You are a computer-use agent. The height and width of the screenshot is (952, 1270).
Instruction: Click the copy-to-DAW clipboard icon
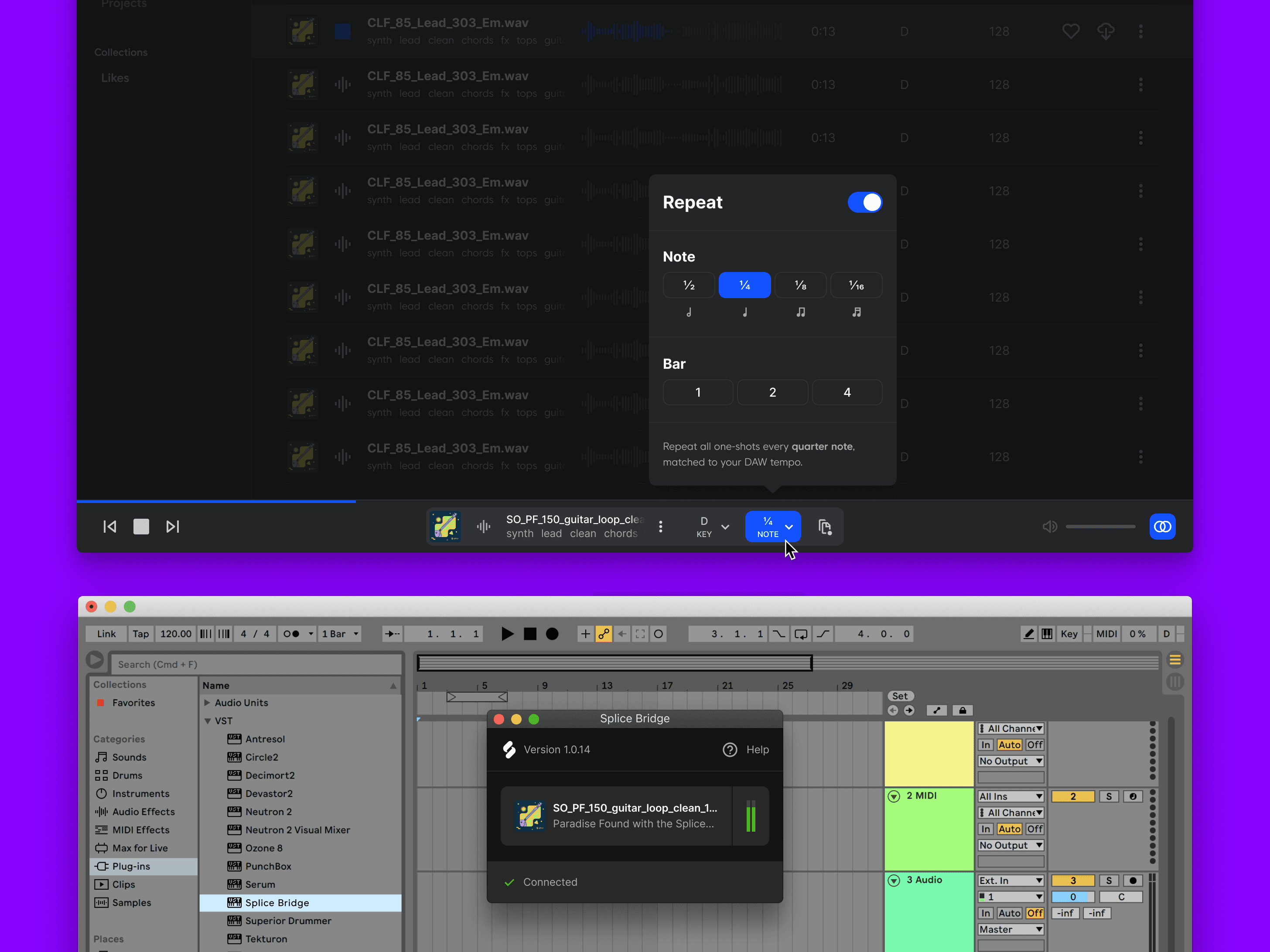coord(825,527)
